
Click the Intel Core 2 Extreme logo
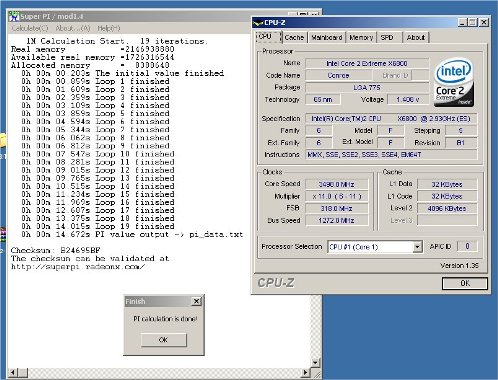[454, 83]
